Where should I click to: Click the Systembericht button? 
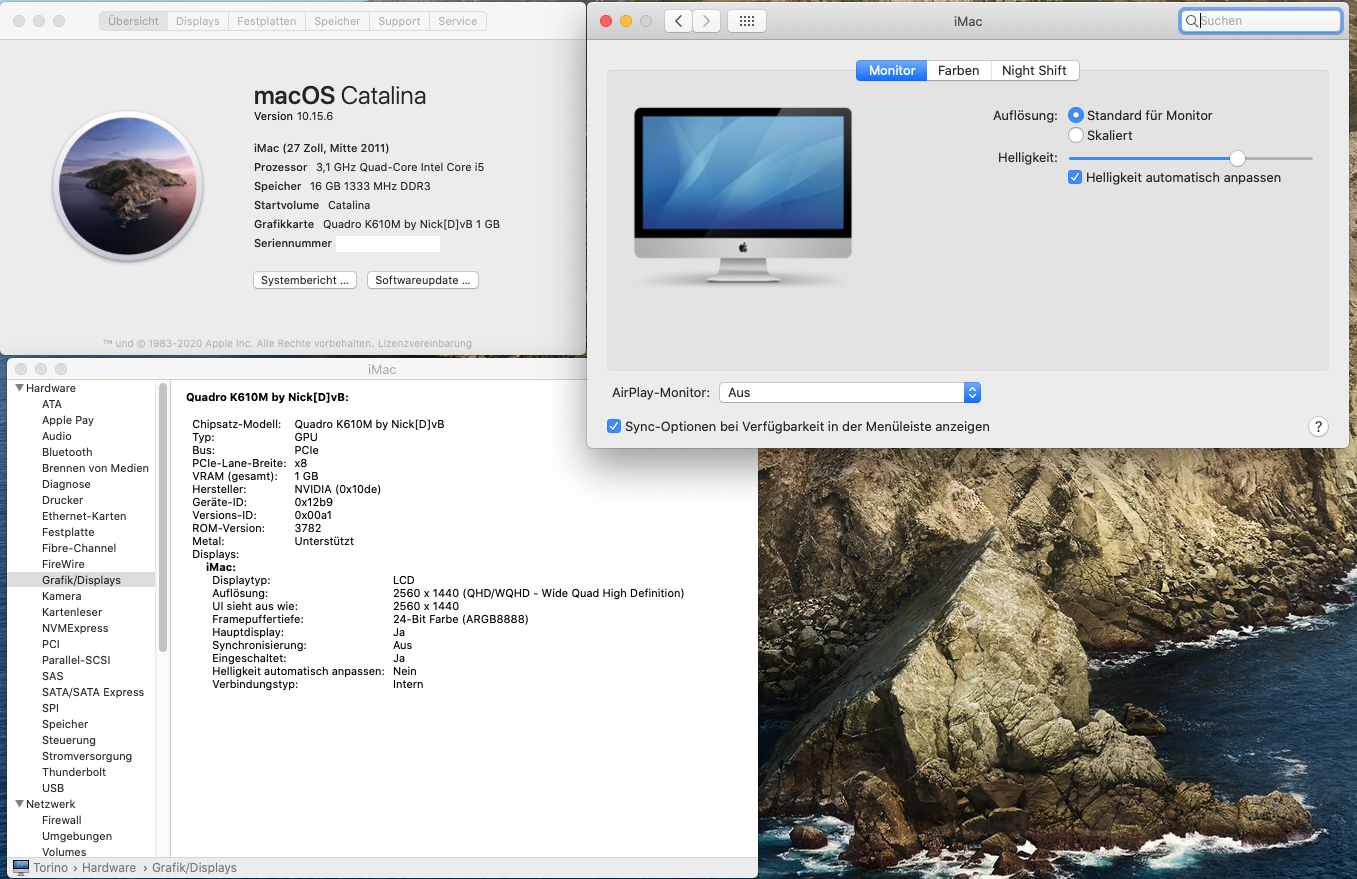pos(305,280)
